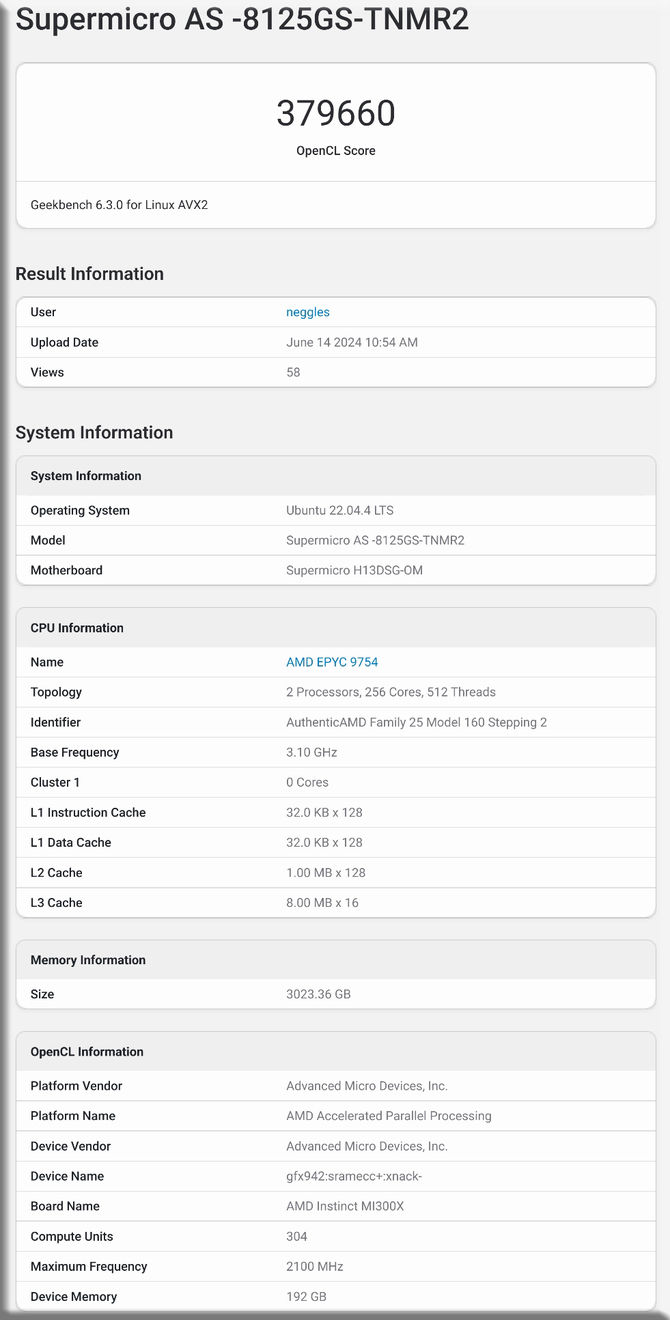670x1320 pixels.
Task: Select the 379660 OpenCL score number
Action: pos(336,113)
